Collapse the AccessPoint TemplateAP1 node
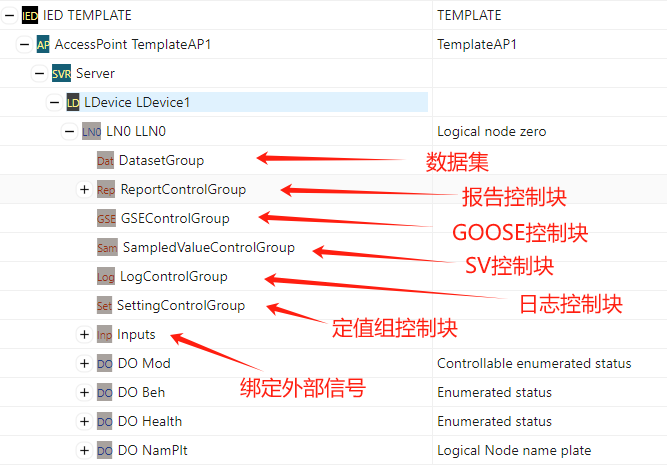 click(25, 44)
